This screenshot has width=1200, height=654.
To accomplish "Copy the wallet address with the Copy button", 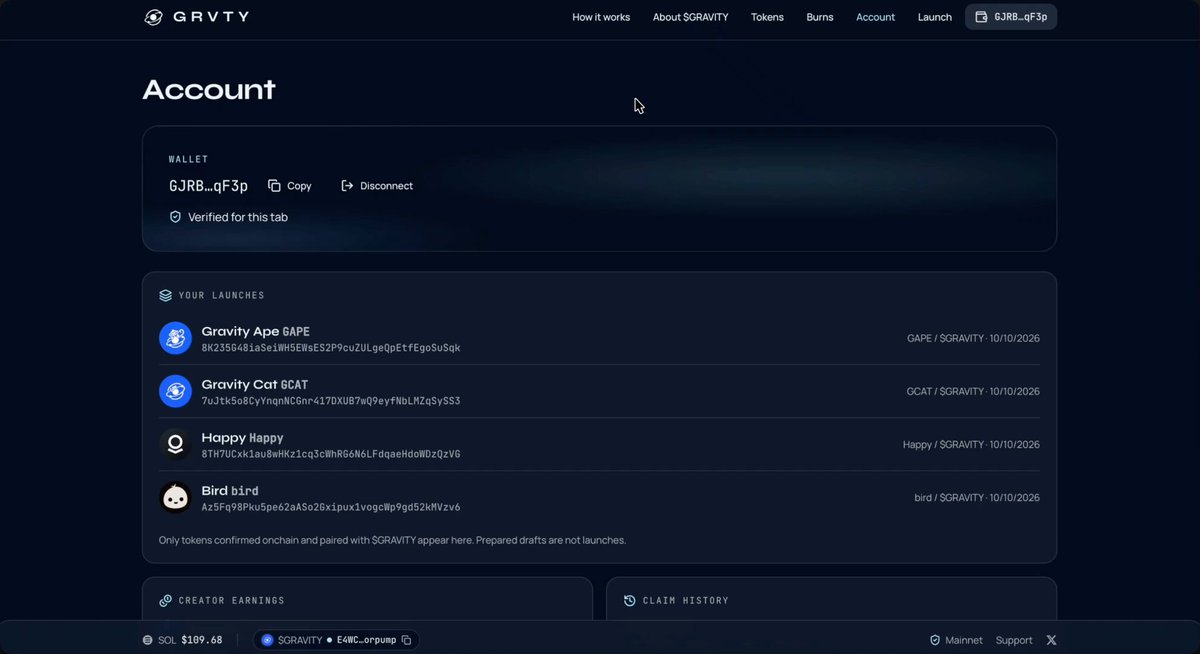I will click(x=290, y=186).
